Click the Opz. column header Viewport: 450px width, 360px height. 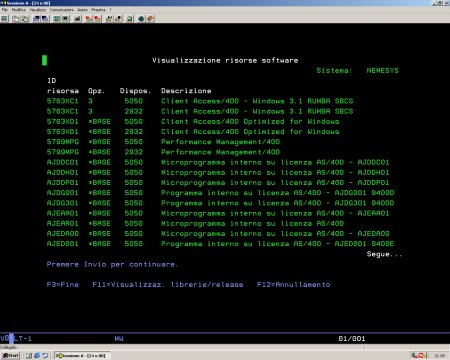coord(96,91)
